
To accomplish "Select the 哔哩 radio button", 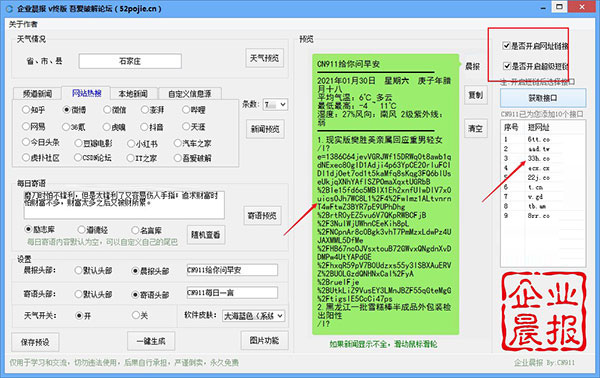I will [194, 110].
